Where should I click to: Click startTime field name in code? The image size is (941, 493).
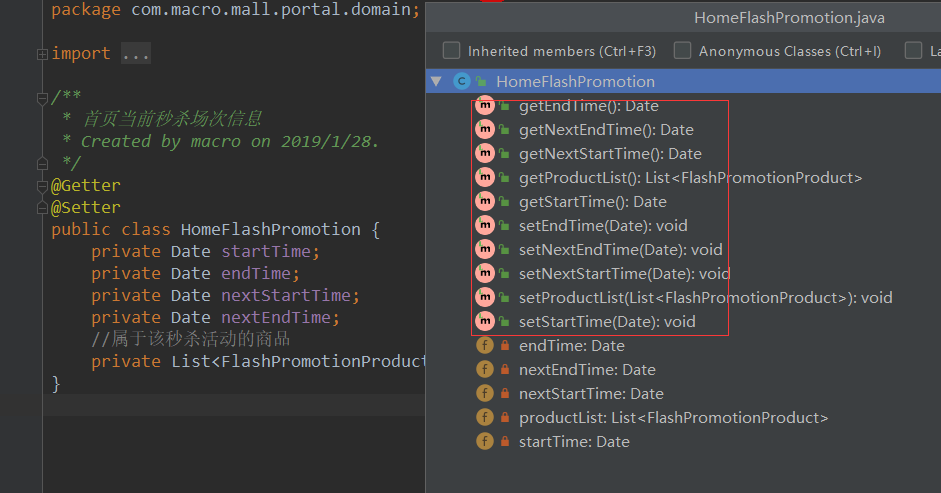266,252
